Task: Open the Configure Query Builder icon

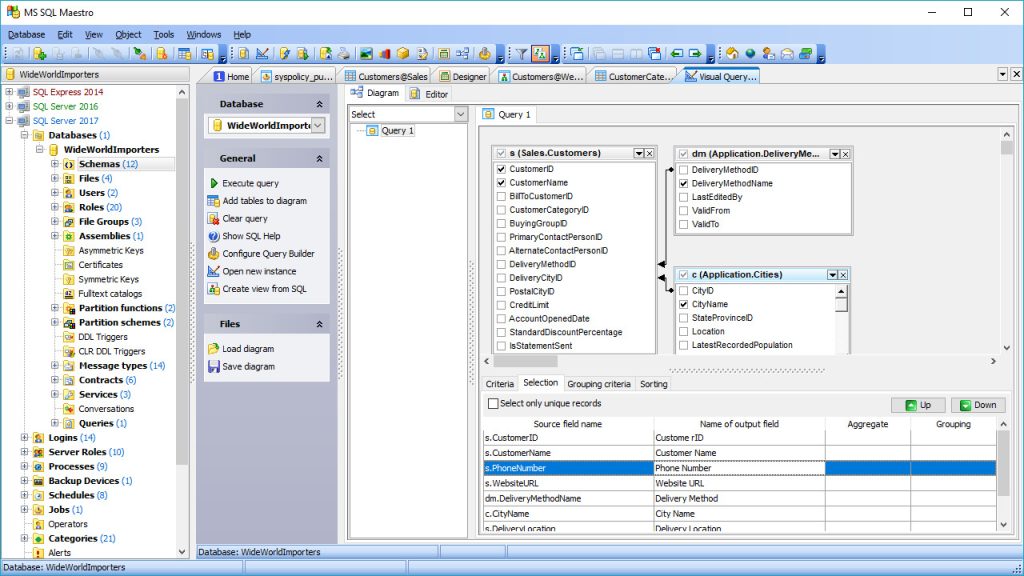Action: (x=213, y=253)
